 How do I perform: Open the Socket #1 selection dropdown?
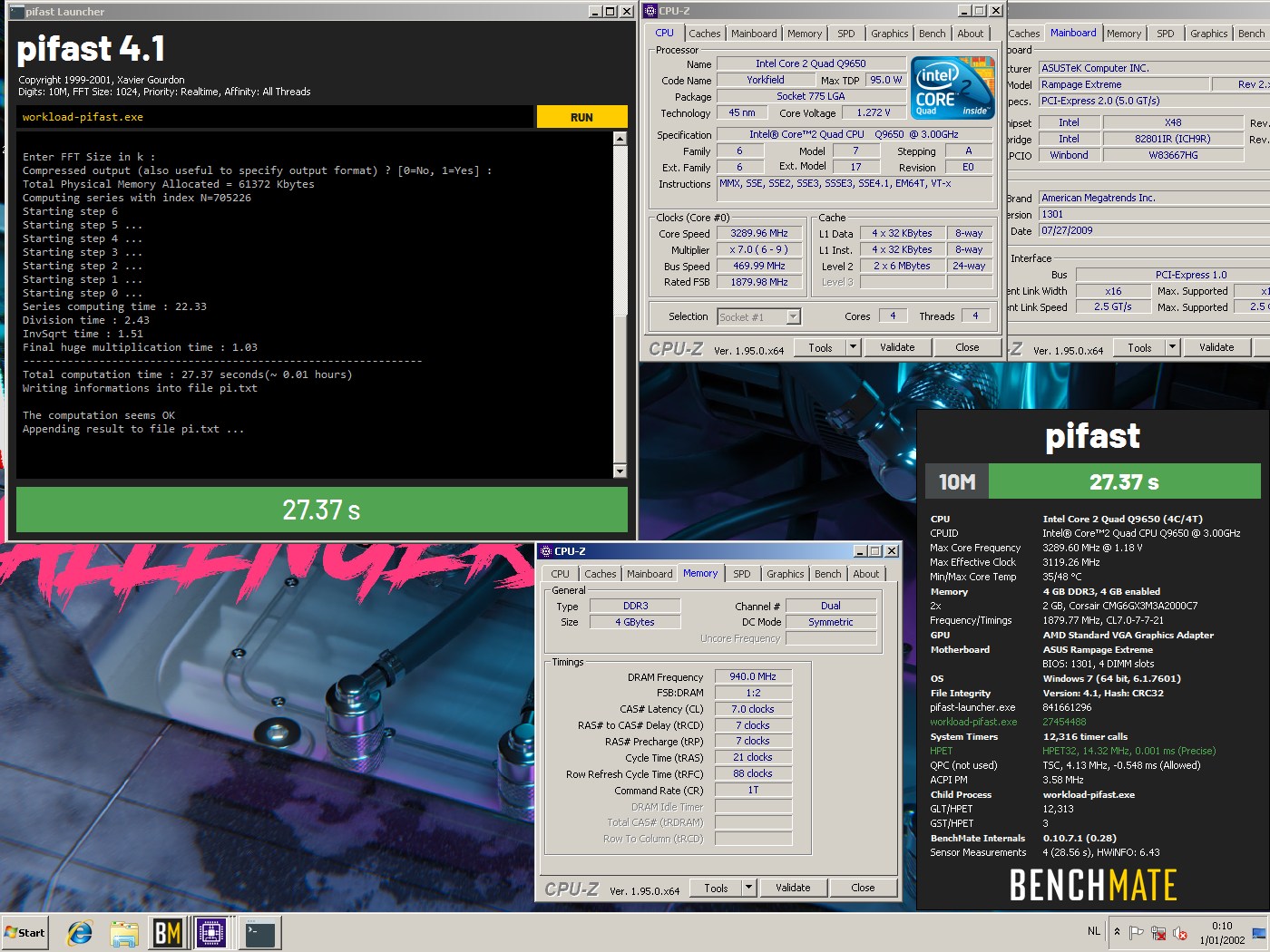tap(759, 316)
